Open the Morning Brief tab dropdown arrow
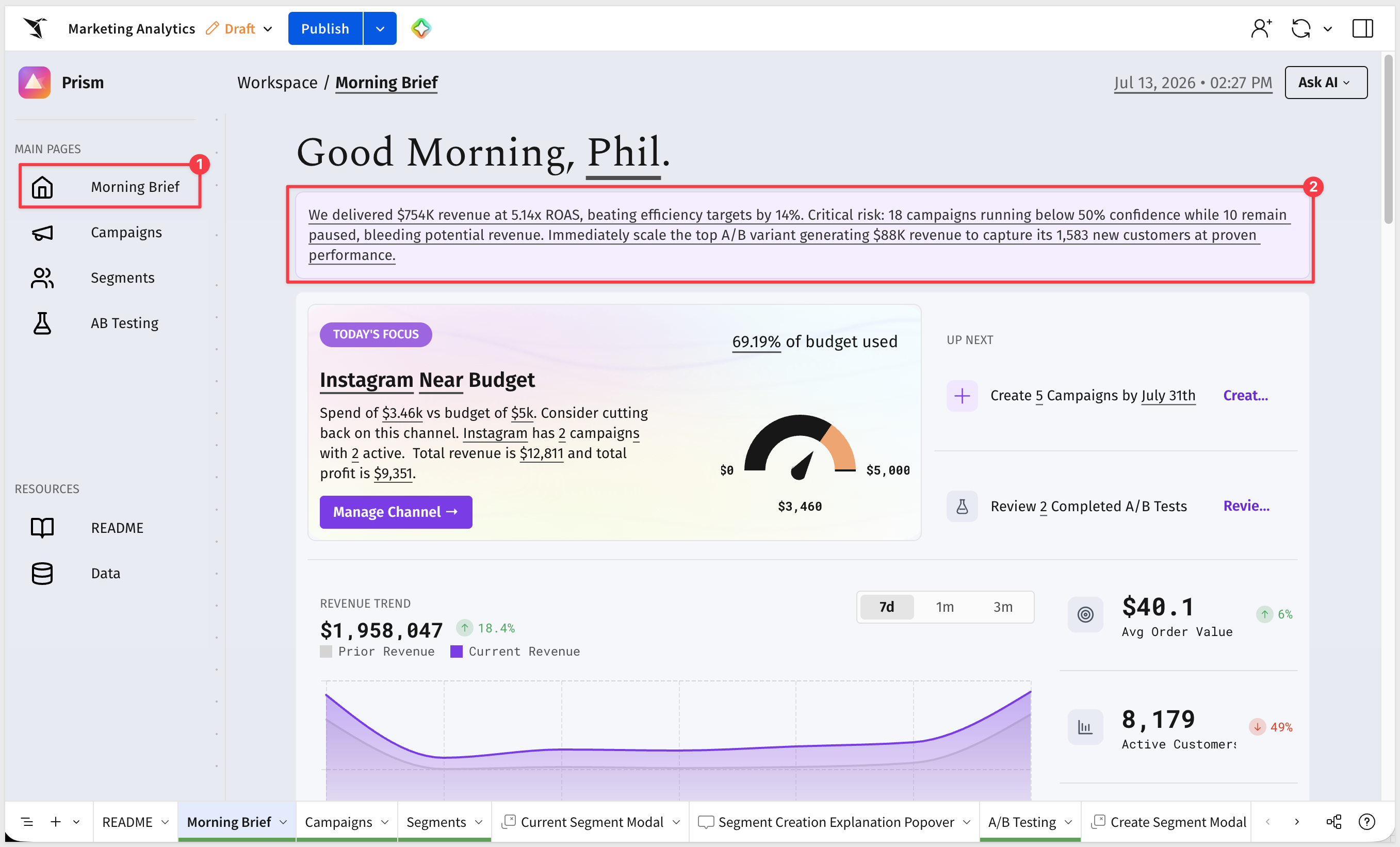 tap(283, 822)
